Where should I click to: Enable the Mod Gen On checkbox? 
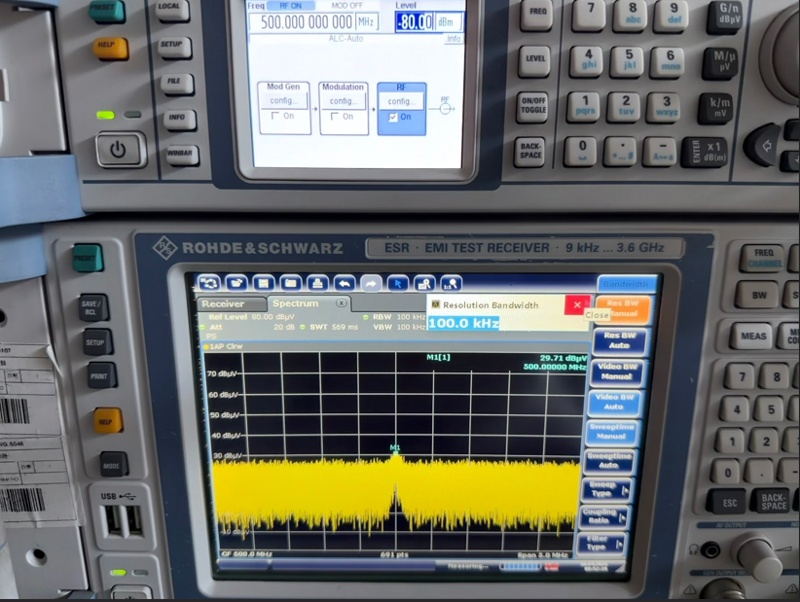tap(276, 116)
